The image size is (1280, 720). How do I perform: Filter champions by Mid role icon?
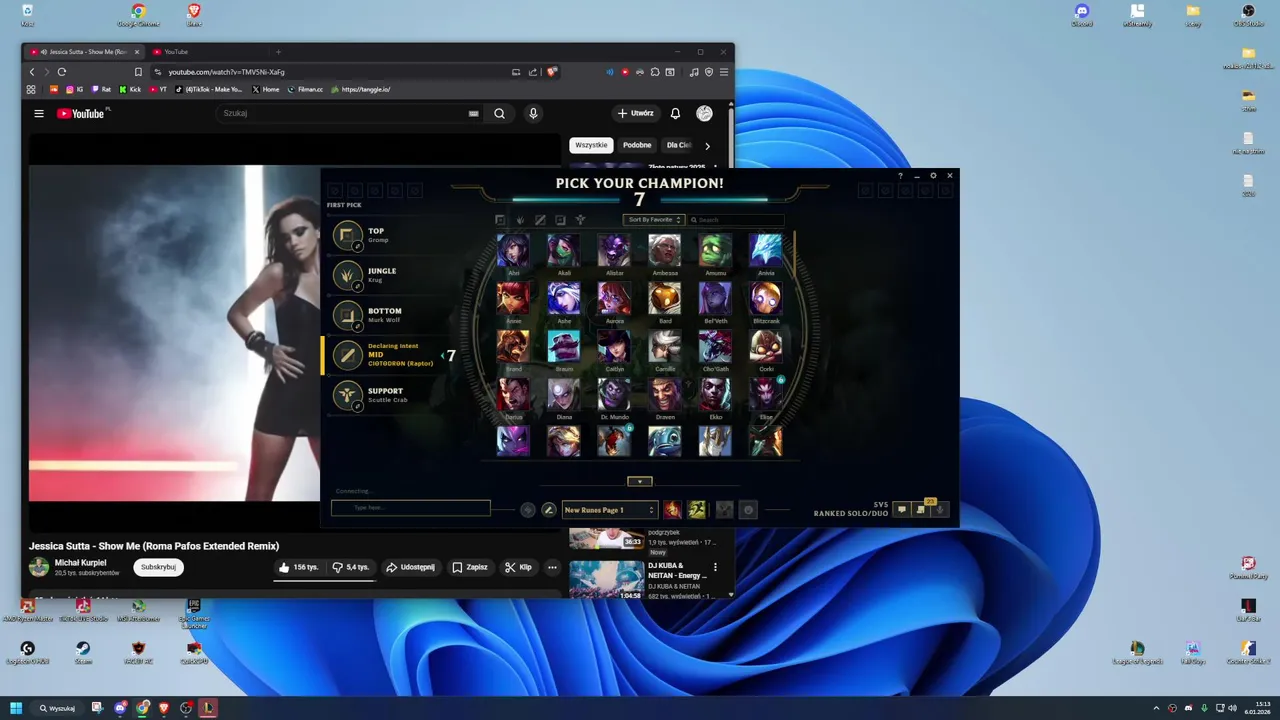(x=540, y=220)
